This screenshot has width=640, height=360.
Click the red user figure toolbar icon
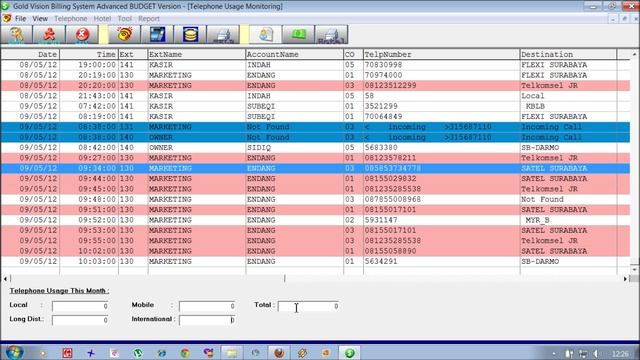pos(49,35)
